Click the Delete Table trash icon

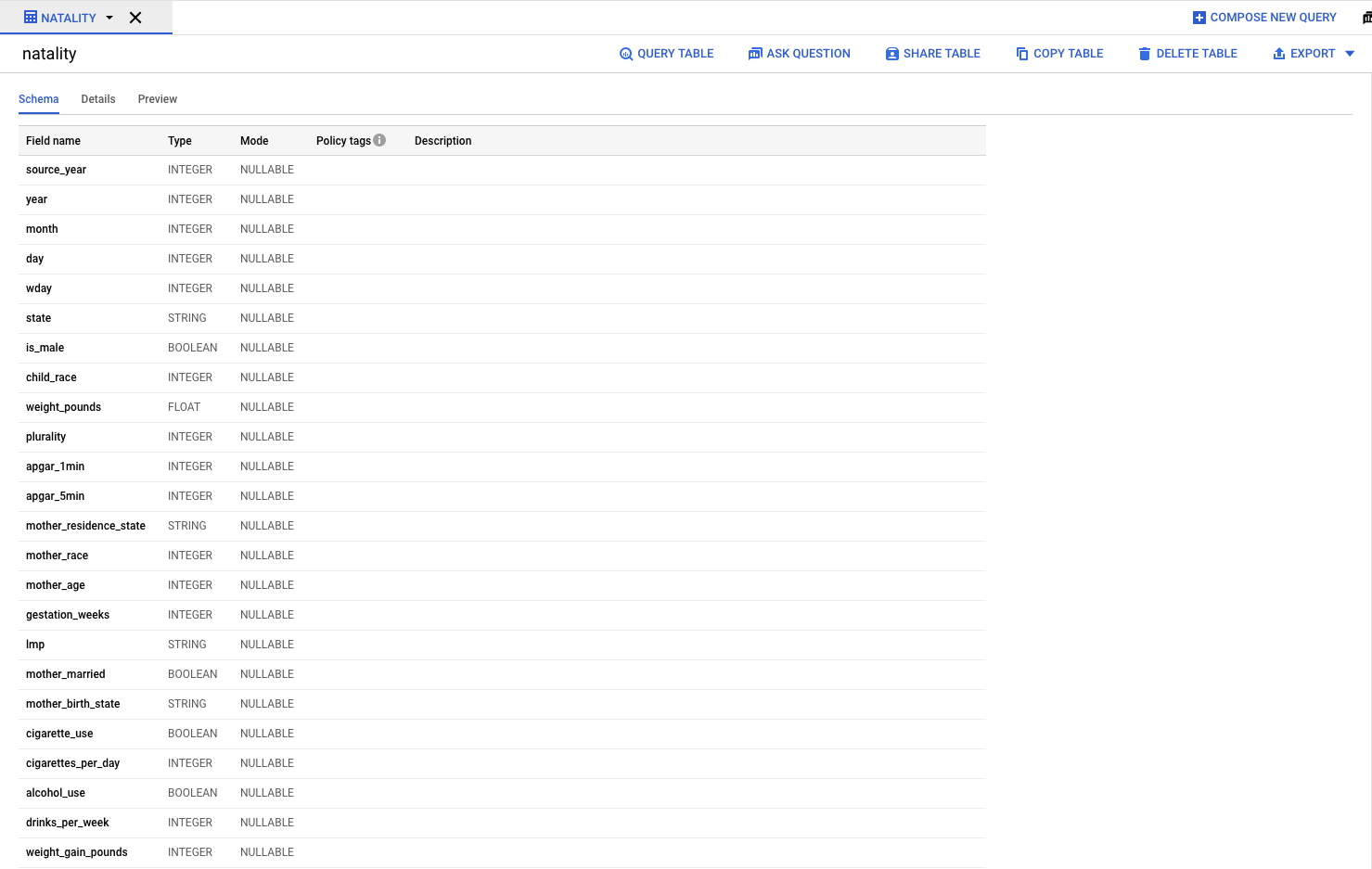tap(1145, 54)
